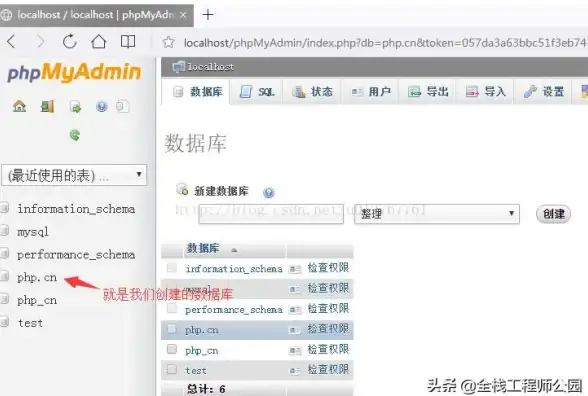The height and width of the screenshot is (396, 588).
Task: Tick the php.cn row checkbox
Action: pyautogui.click(x=172, y=329)
